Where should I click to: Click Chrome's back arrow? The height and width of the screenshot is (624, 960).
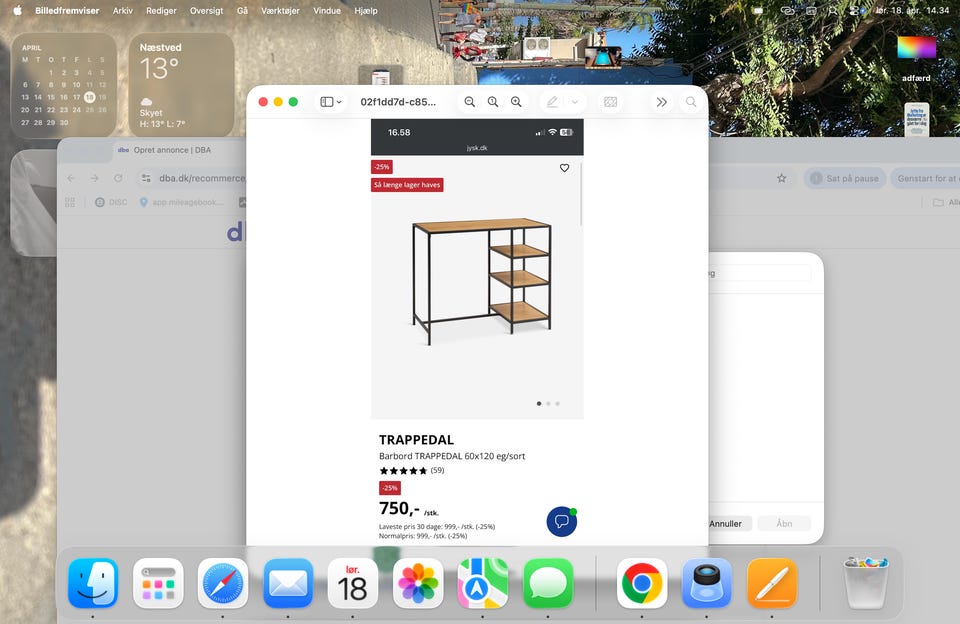71,178
